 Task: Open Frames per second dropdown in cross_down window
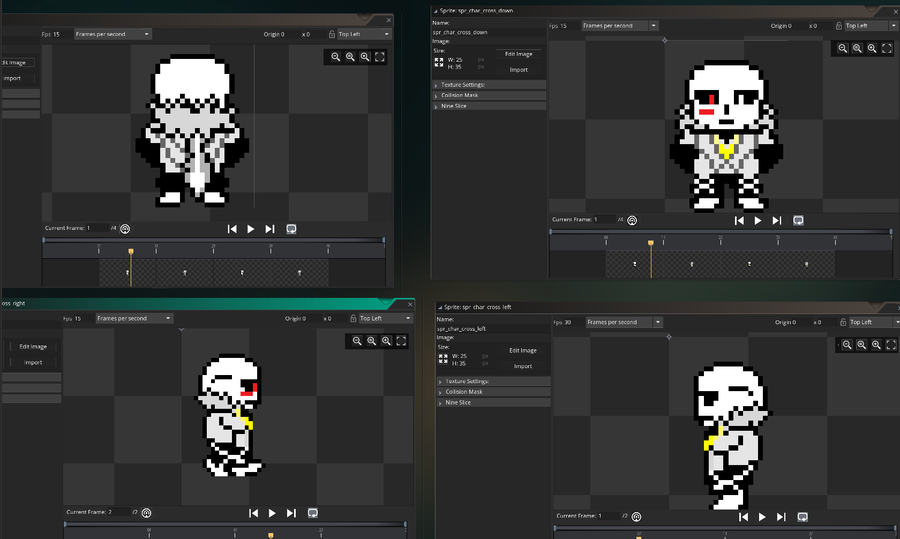(x=620, y=26)
